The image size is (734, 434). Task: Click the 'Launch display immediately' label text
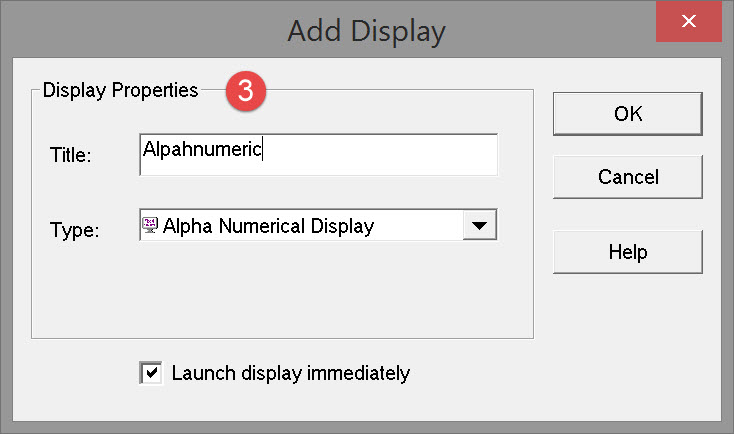click(290, 373)
